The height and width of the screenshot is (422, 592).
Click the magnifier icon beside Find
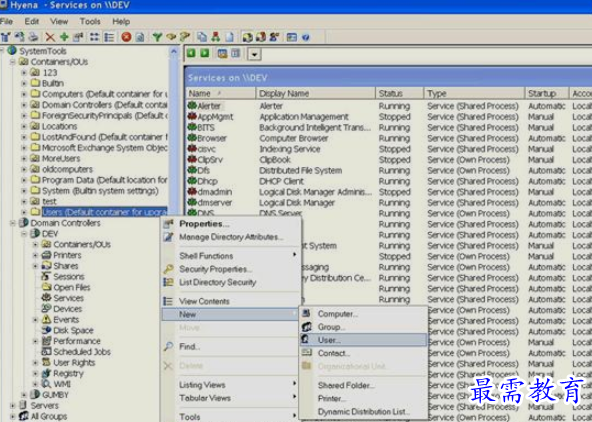click(x=168, y=346)
